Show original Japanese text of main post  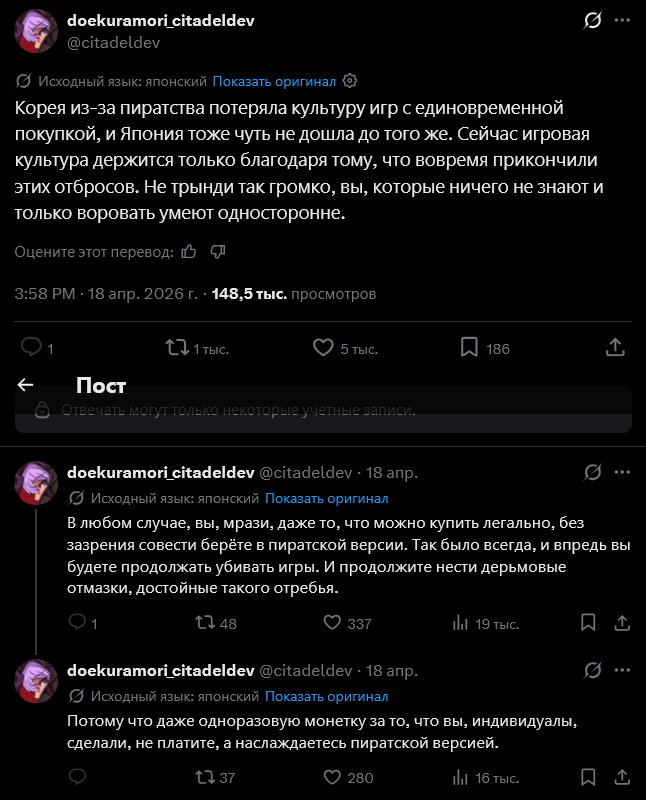tap(274, 81)
